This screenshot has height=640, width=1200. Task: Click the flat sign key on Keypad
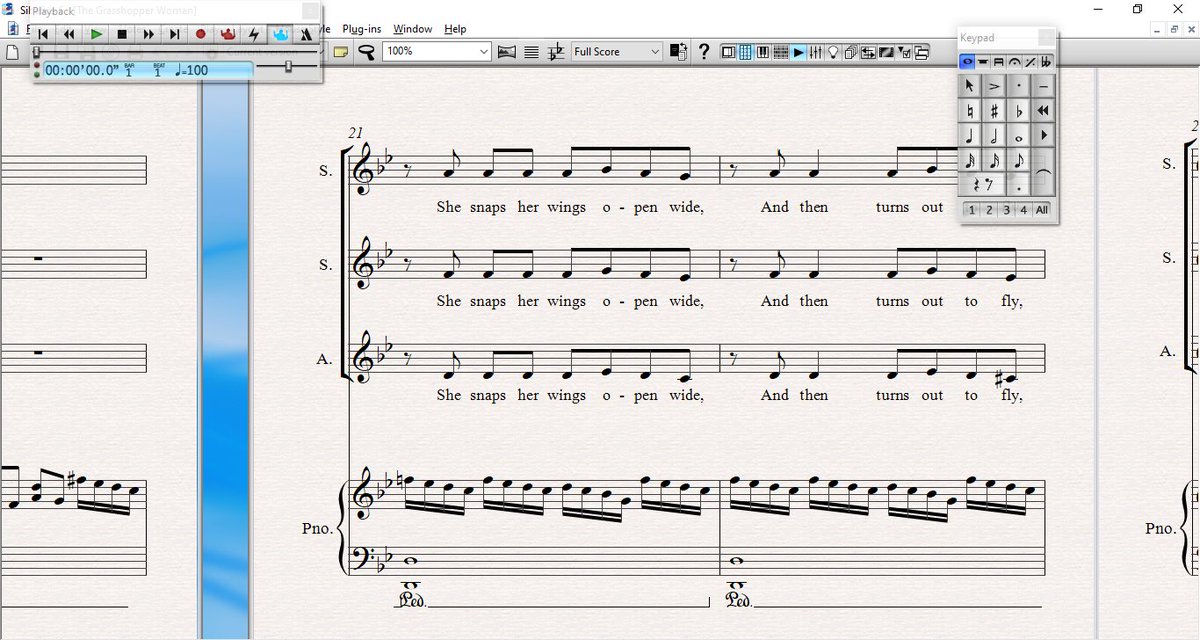(1019, 110)
